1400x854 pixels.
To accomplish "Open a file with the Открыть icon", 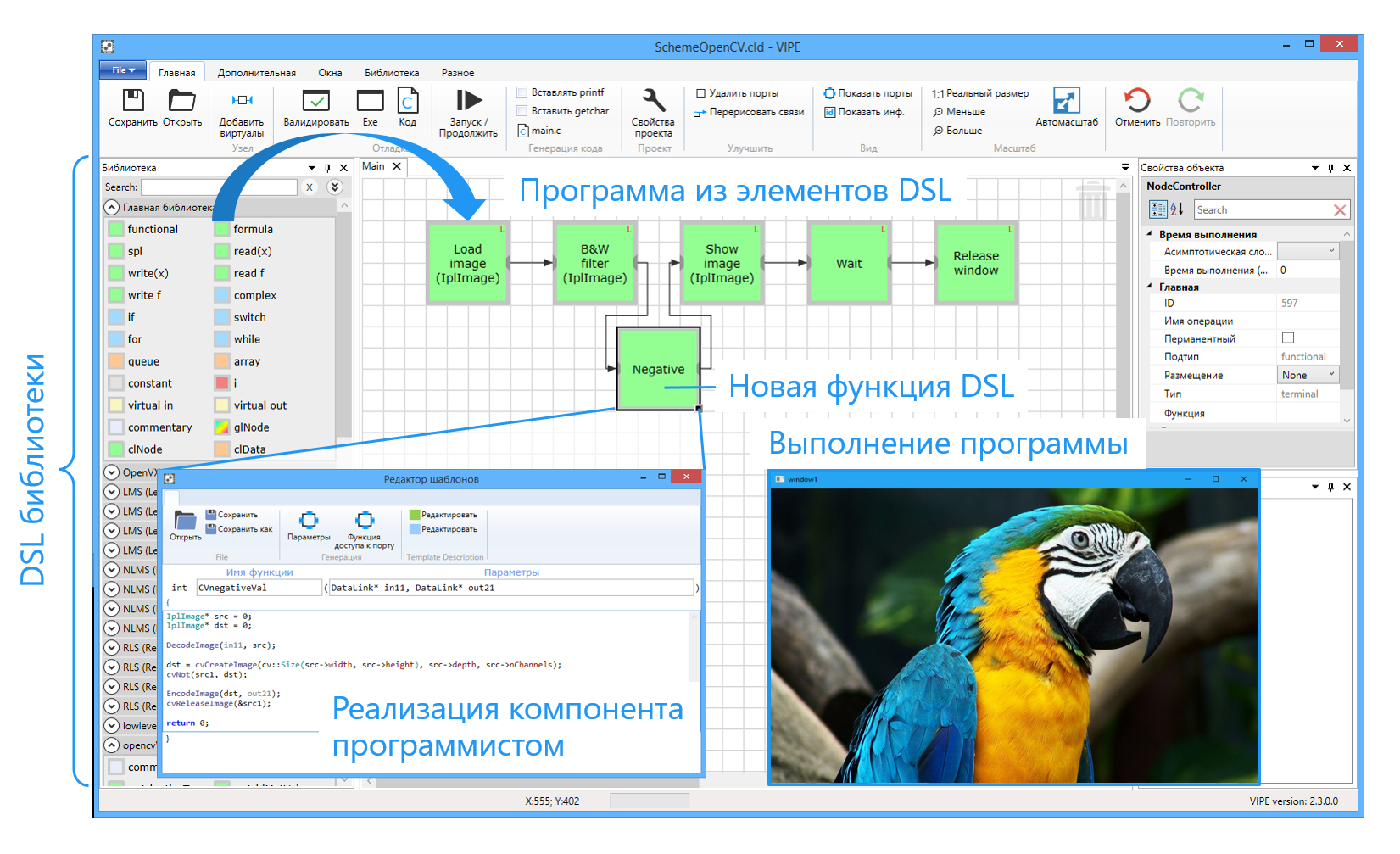I will tap(181, 101).
